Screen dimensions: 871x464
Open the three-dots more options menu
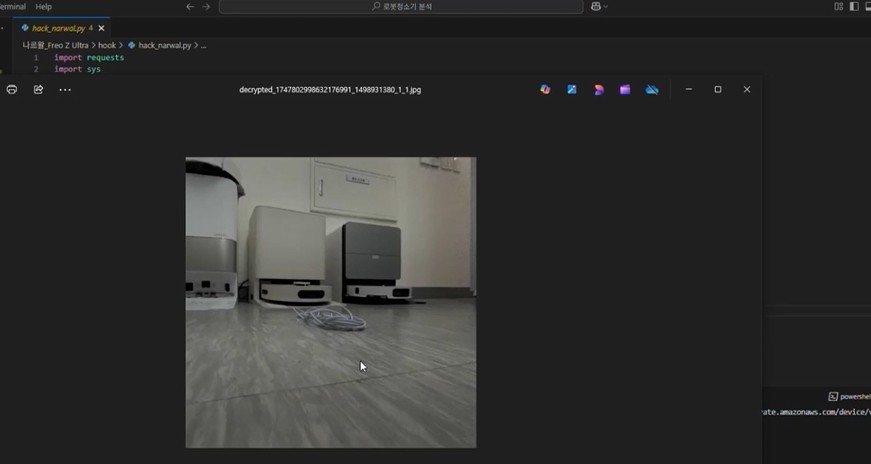65,89
